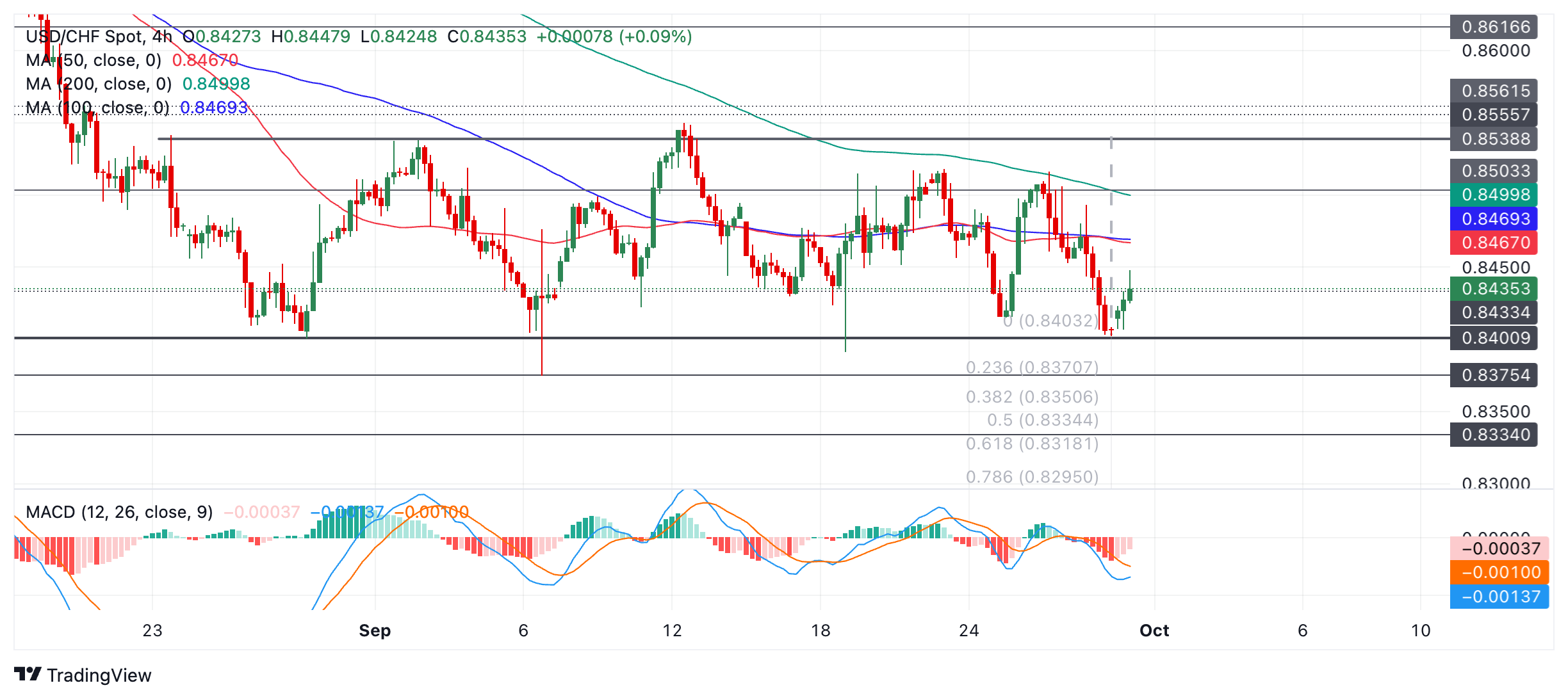1568x699 pixels.
Task: Click the TradingView text link
Action: [99, 675]
